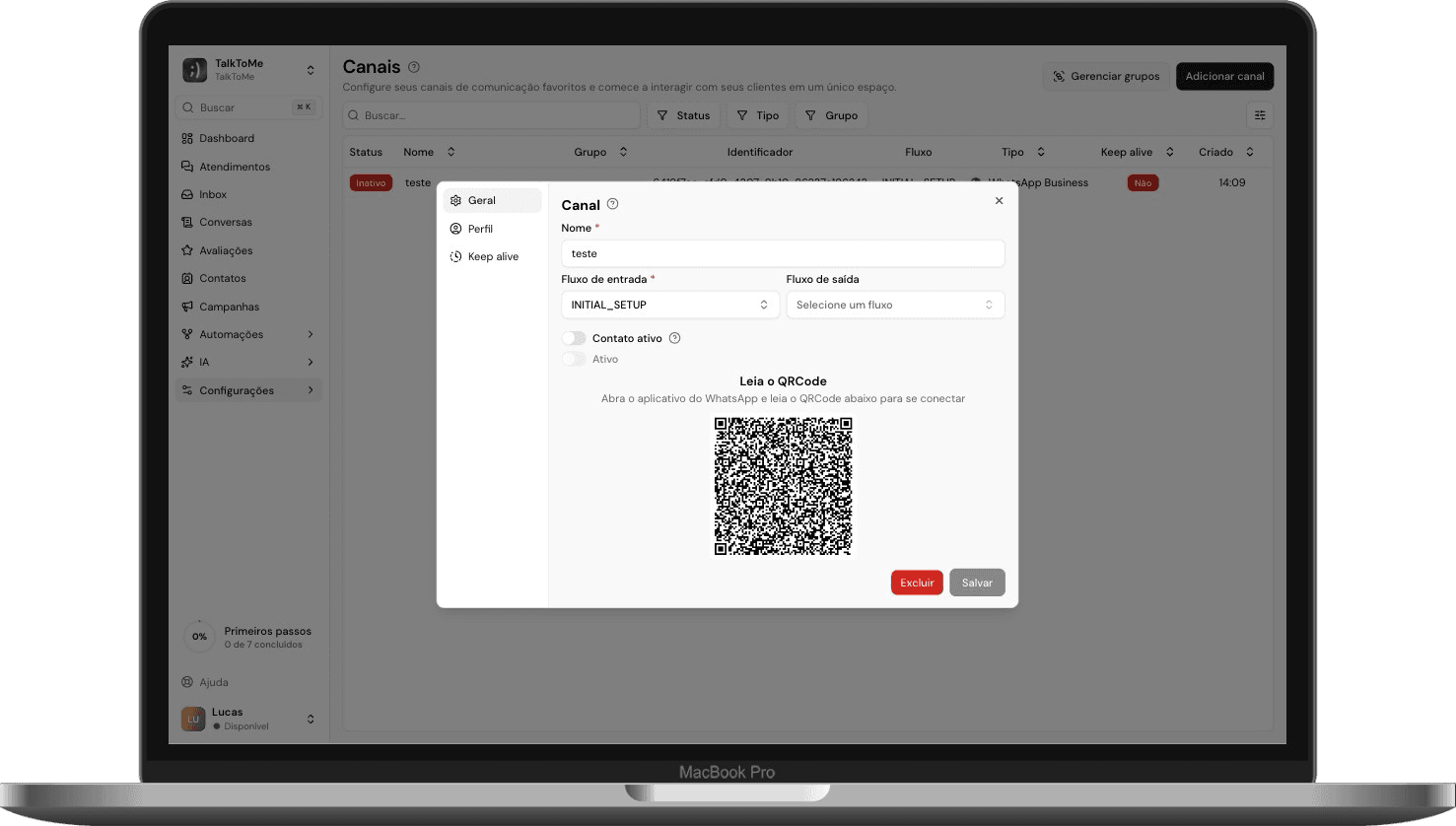
Task: Click the help icon next to Canal title
Action: (x=612, y=204)
